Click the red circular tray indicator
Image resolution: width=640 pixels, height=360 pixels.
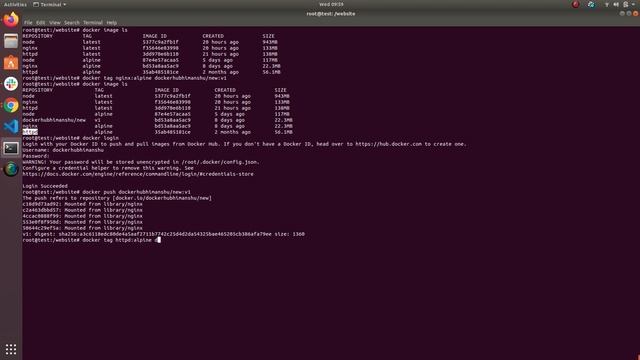576,4
